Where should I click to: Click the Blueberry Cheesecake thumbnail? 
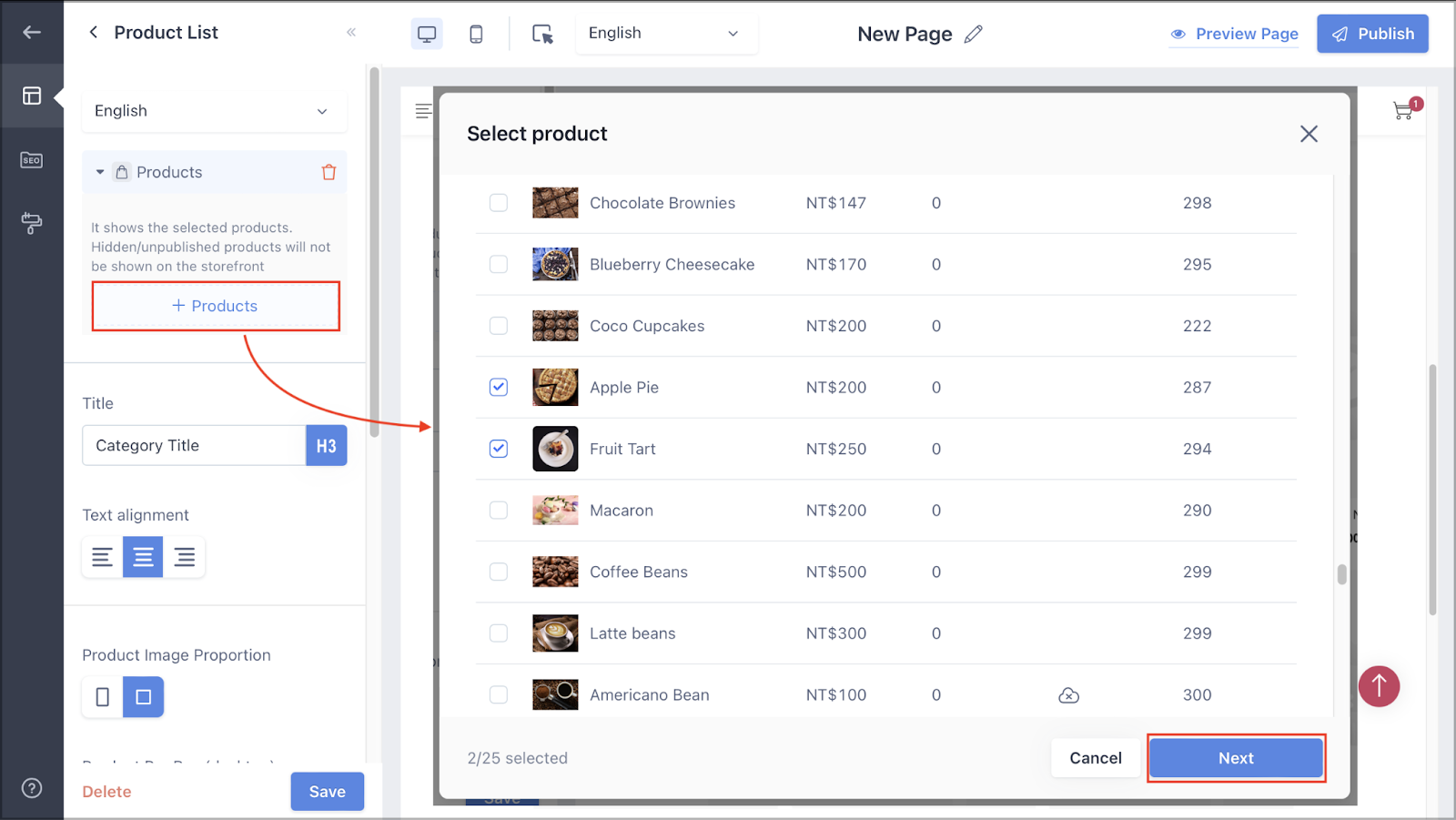point(555,264)
